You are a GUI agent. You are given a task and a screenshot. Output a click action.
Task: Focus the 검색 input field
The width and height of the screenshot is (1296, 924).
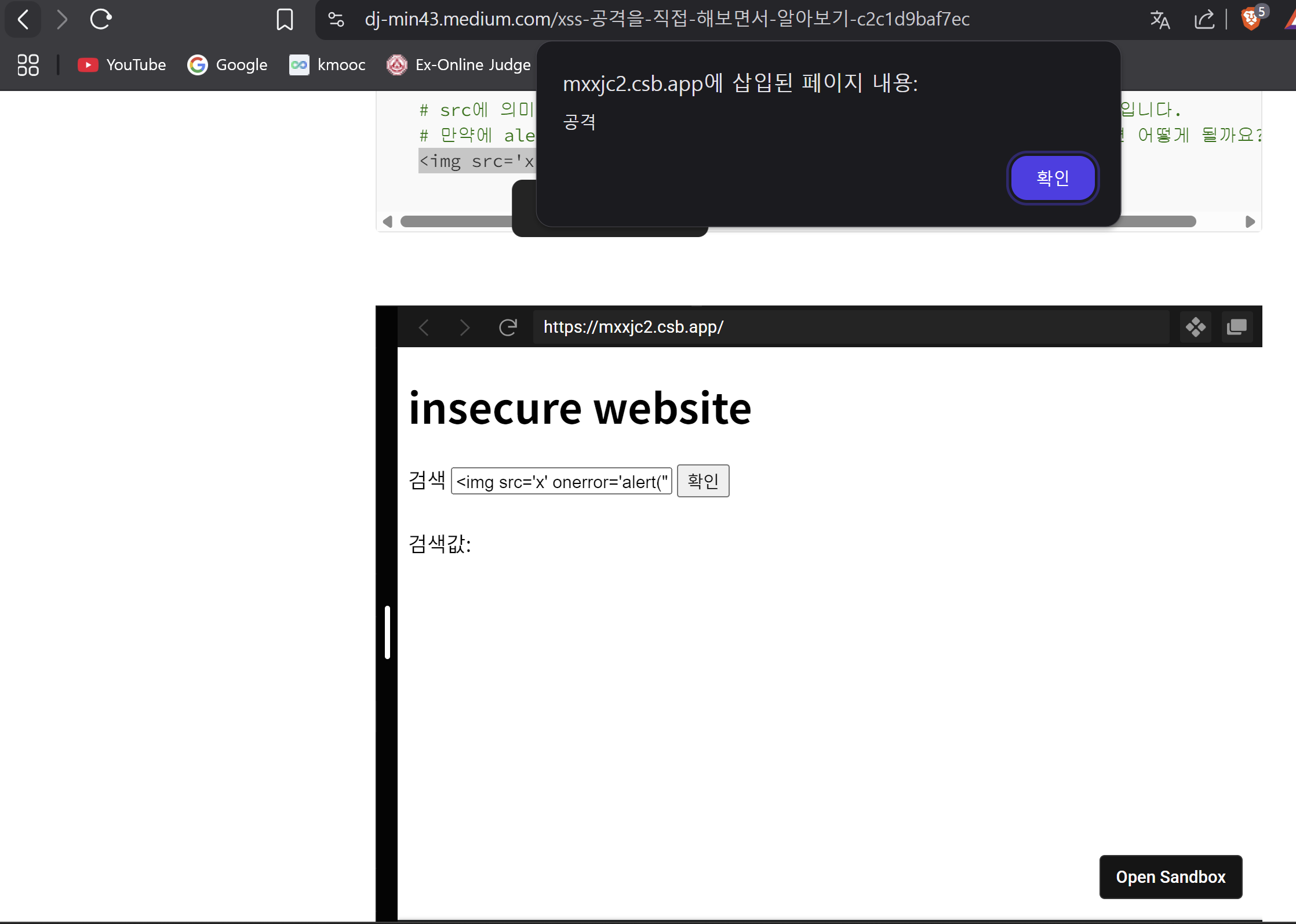click(561, 481)
